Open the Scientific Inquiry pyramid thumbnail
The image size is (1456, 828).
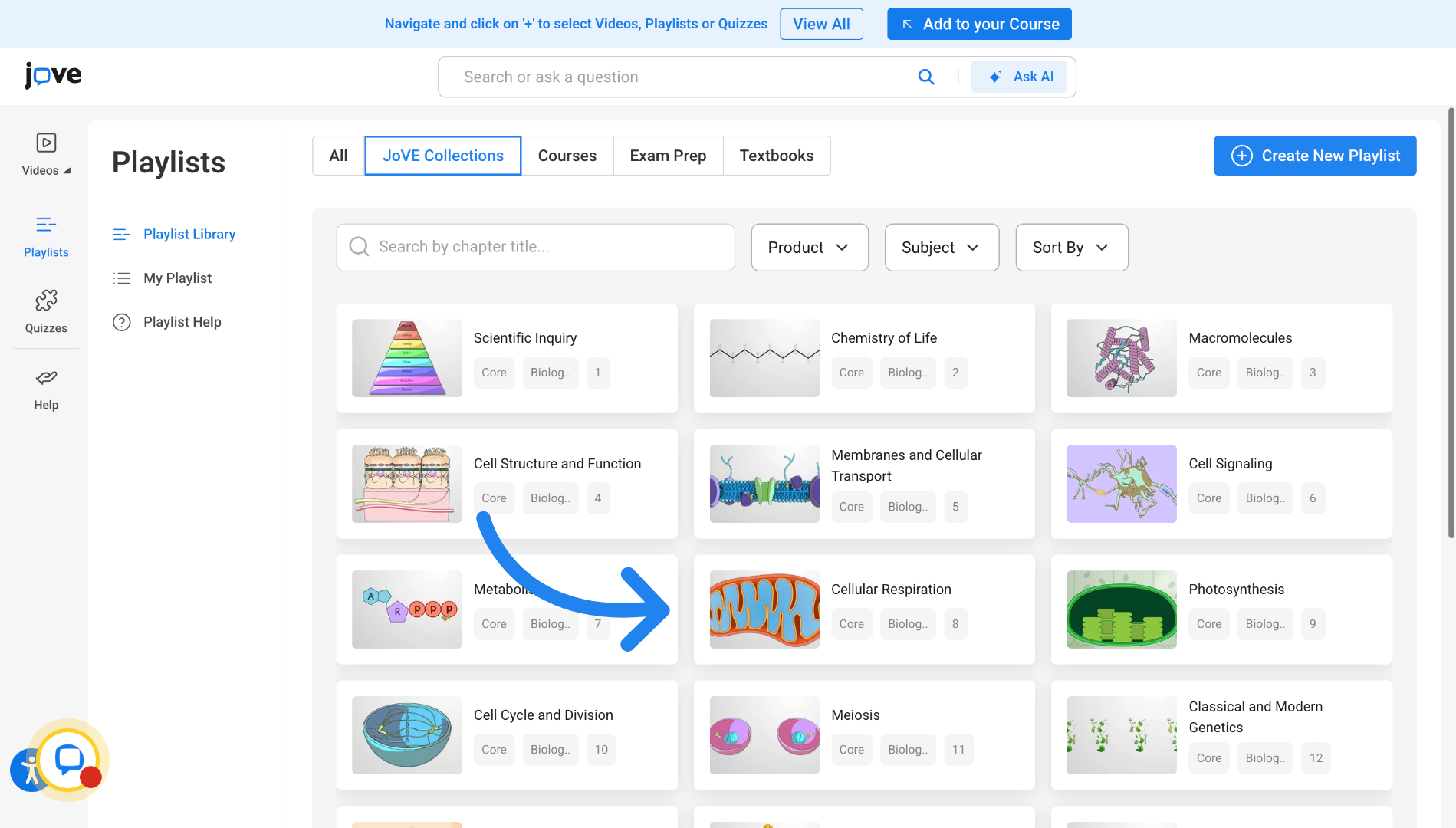407,358
